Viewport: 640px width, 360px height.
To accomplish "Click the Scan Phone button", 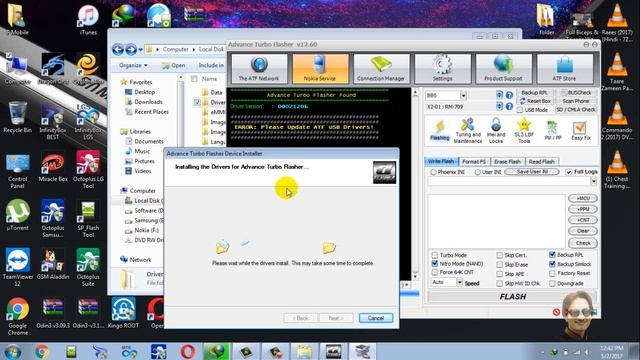I will click(x=576, y=101).
